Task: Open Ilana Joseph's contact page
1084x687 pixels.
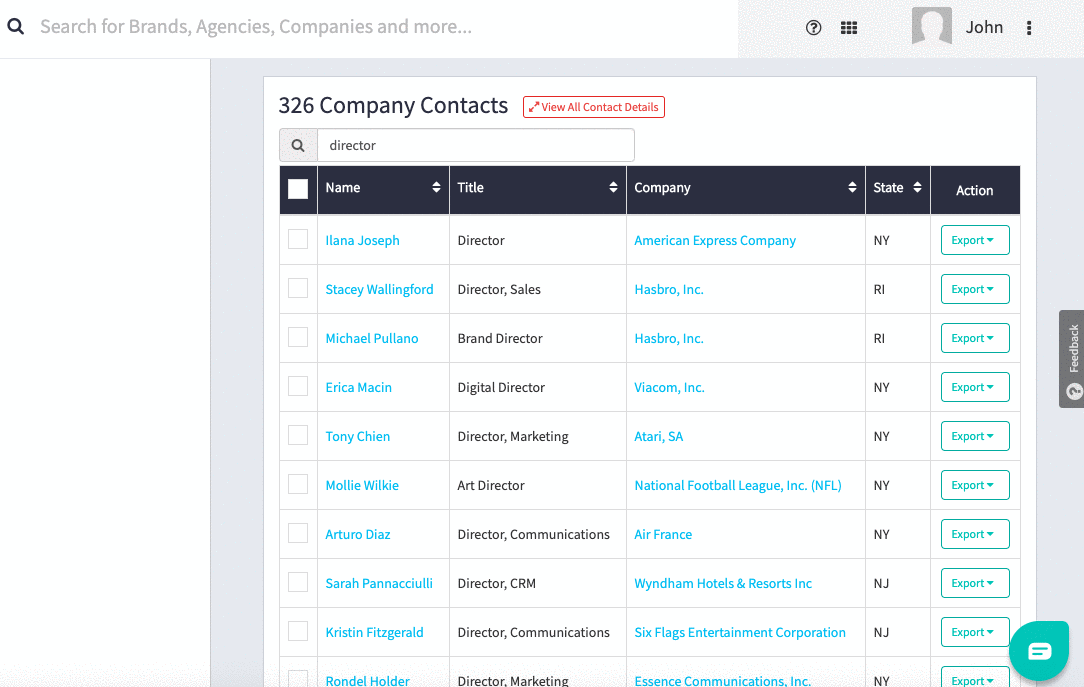Action: 362,241
